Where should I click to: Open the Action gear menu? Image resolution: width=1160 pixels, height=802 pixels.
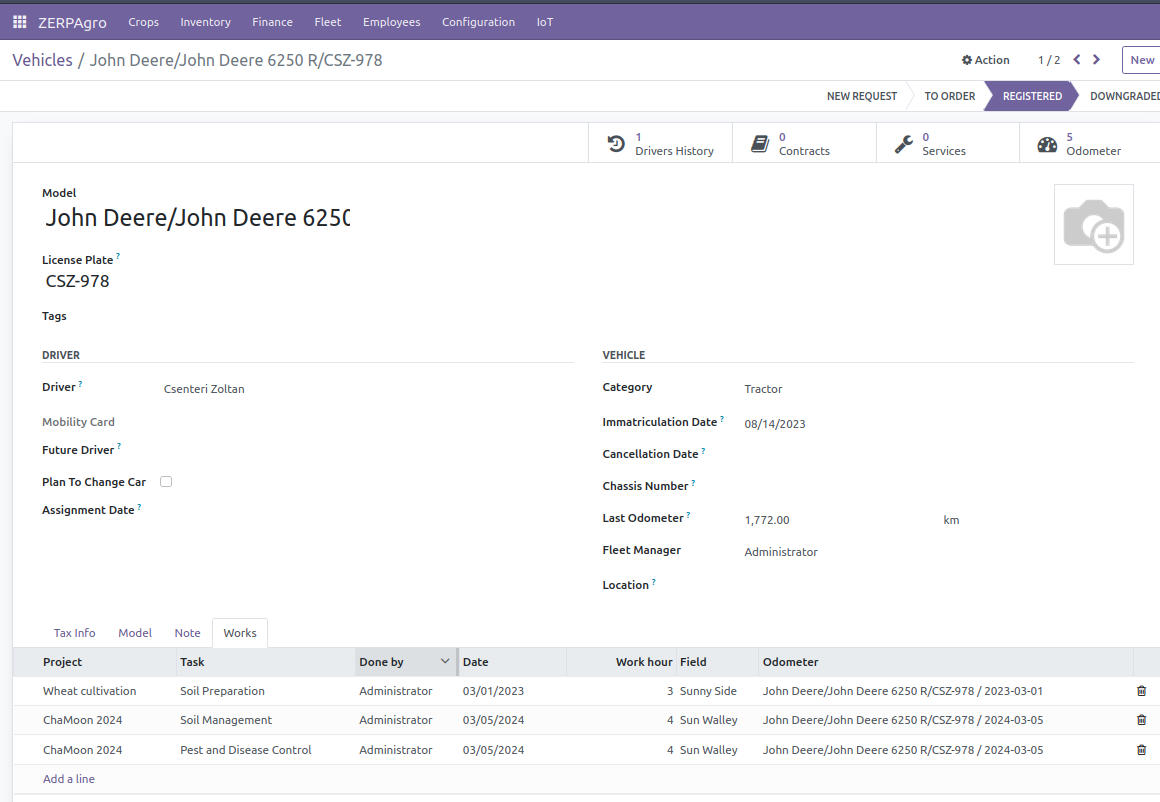(985, 60)
